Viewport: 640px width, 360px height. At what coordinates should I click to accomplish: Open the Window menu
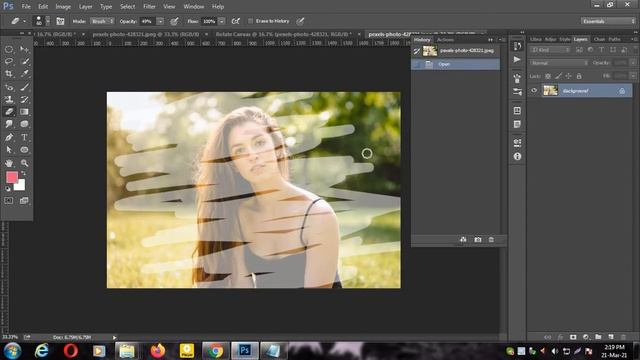point(193,7)
